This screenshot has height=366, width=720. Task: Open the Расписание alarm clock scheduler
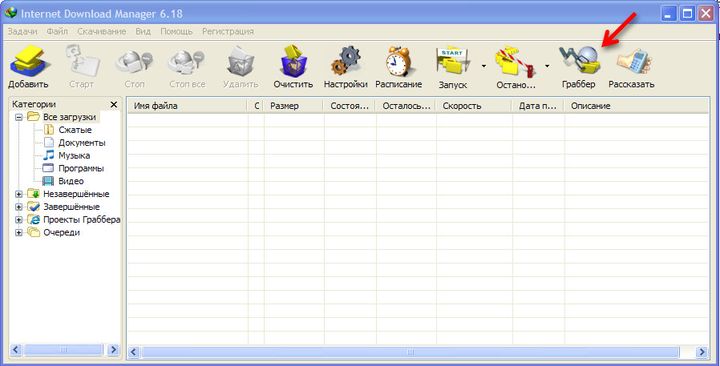[399, 67]
